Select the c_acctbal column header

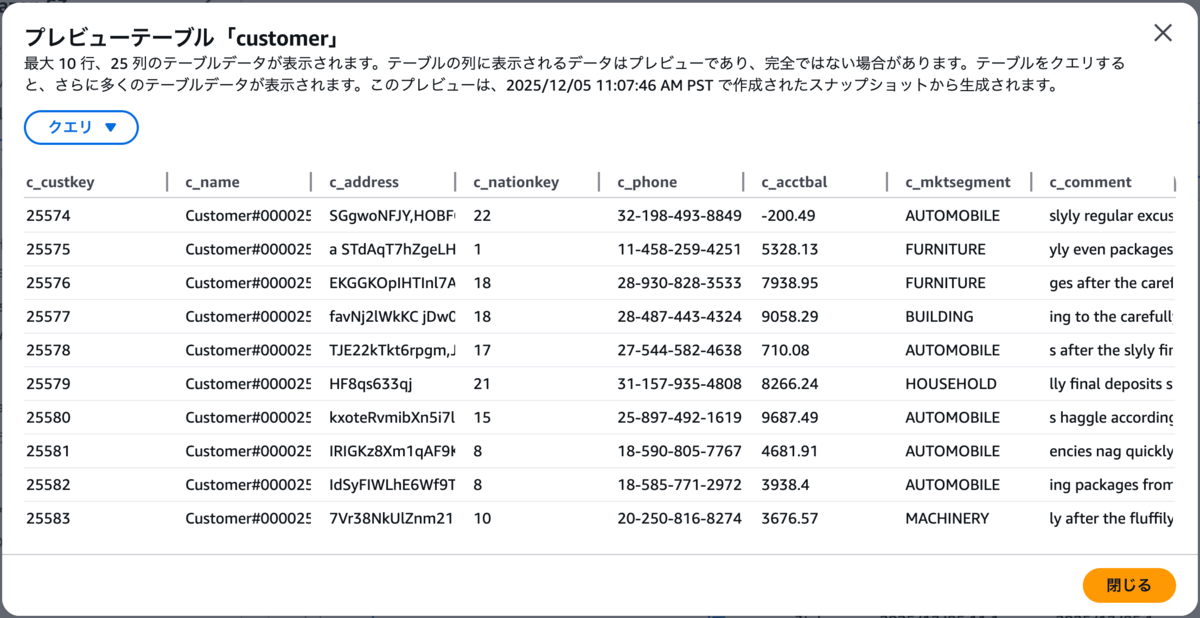pos(794,182)
